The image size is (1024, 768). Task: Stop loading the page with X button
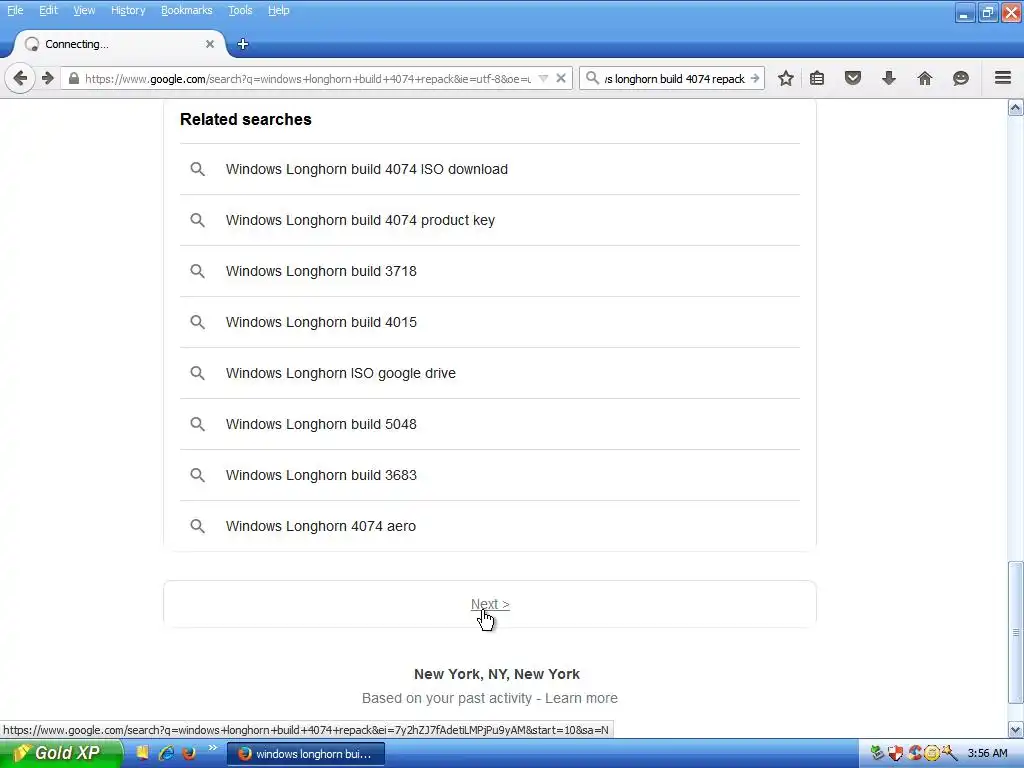pos(560,78)
